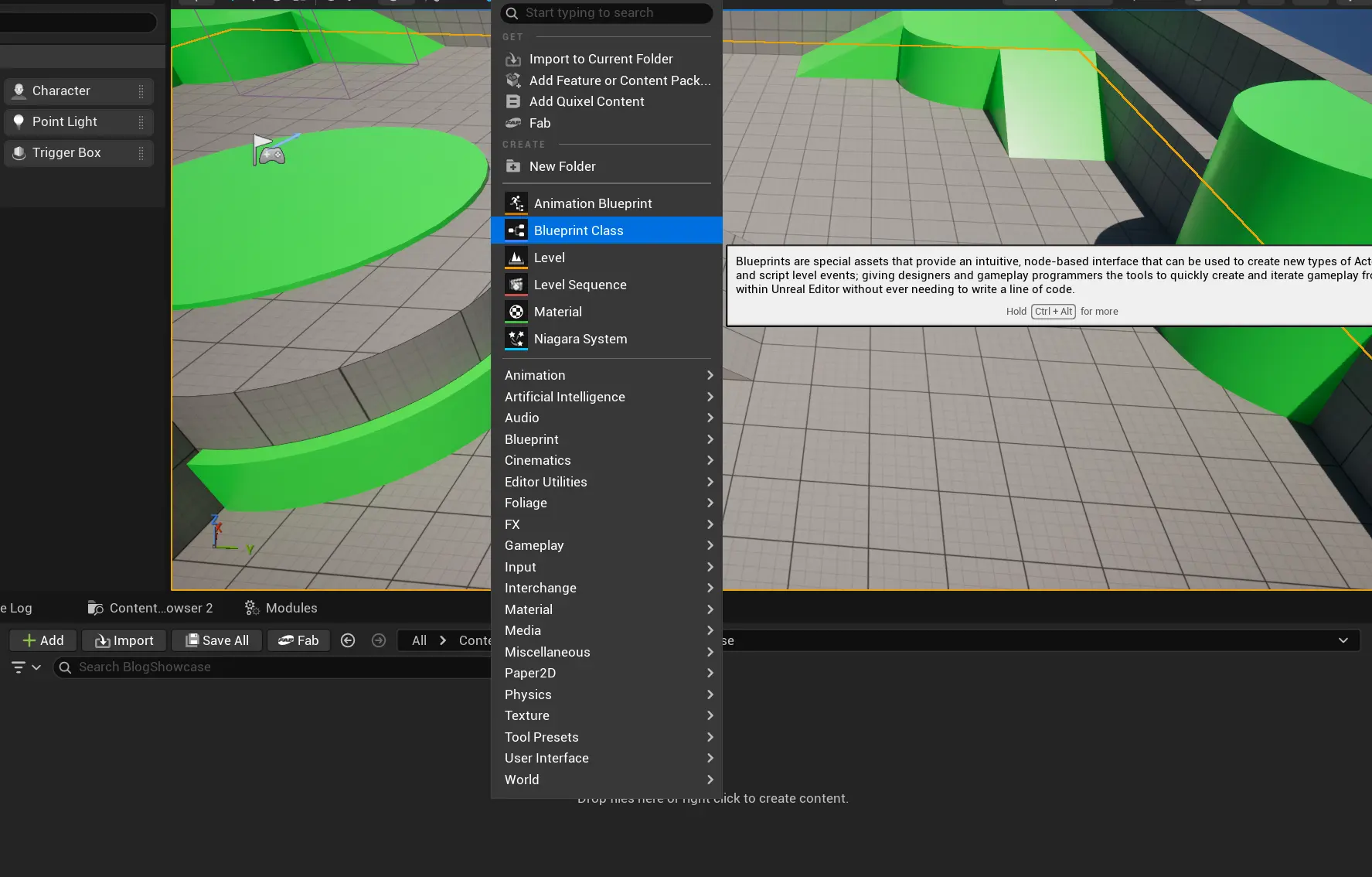
Task: Click the Content Browser 2 tab icon
Action: [x=96, y=608]
